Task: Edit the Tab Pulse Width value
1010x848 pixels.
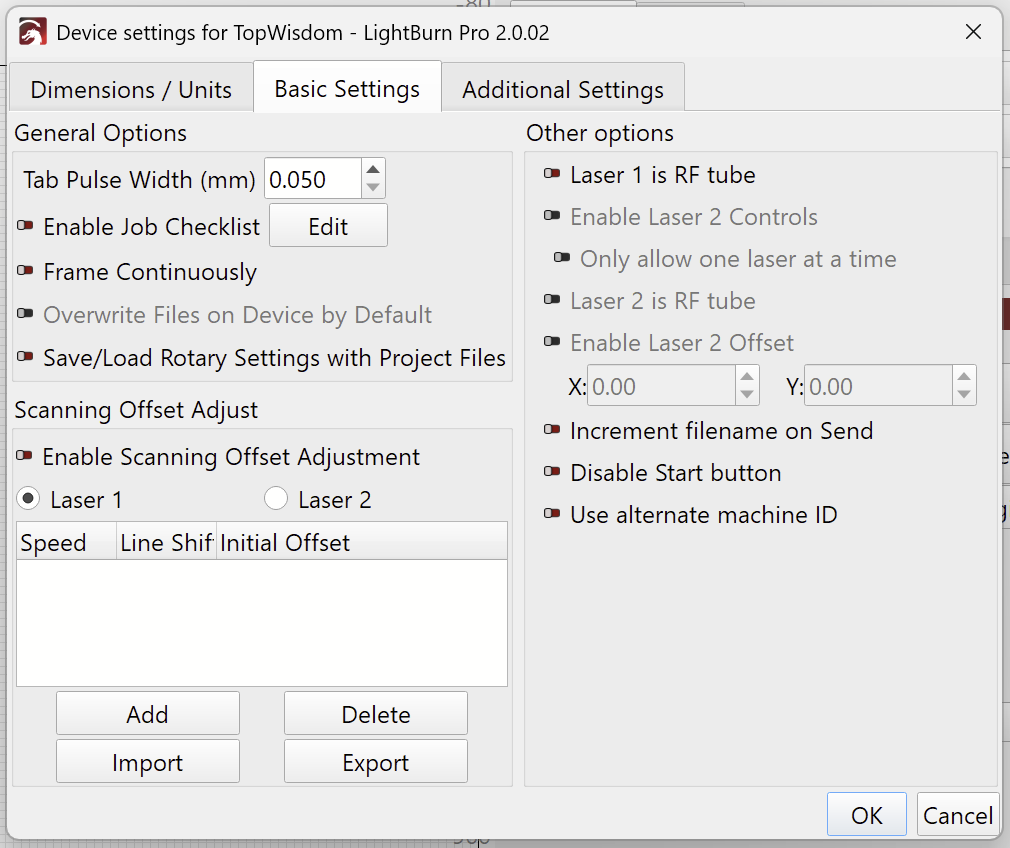Action: [x=310, y=179]
